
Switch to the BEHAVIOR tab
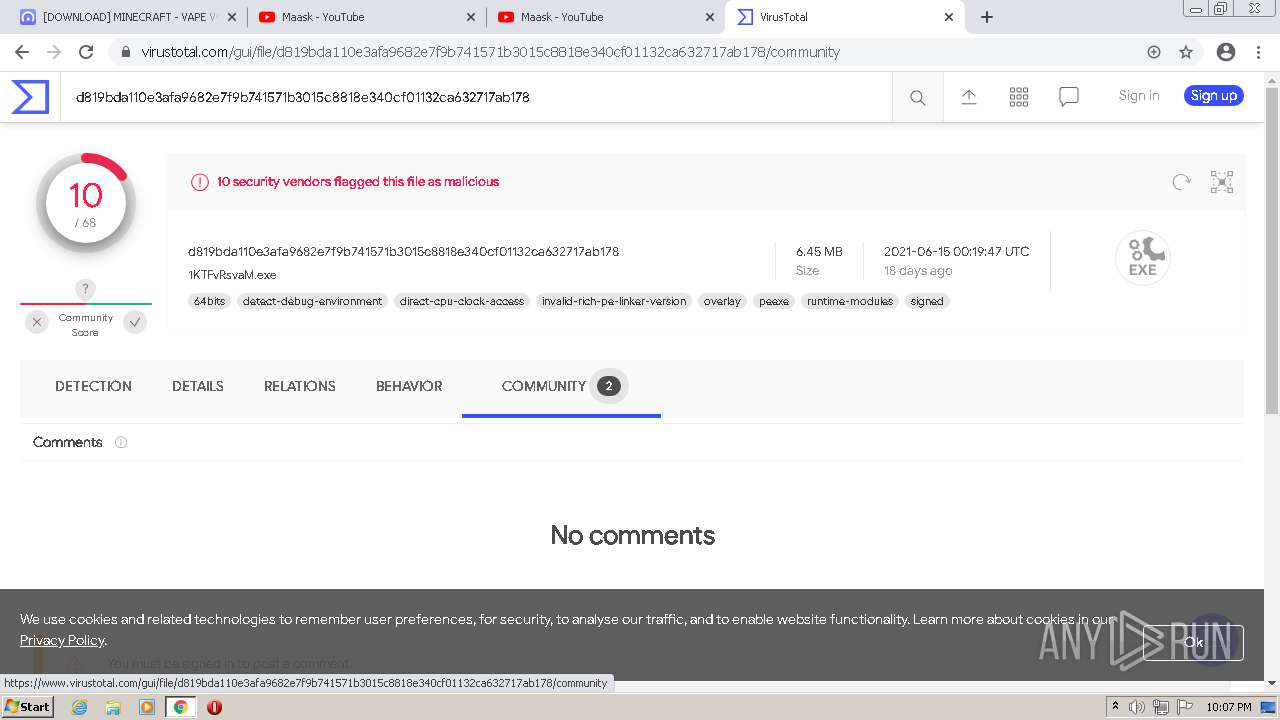click(x=409, y=386)
